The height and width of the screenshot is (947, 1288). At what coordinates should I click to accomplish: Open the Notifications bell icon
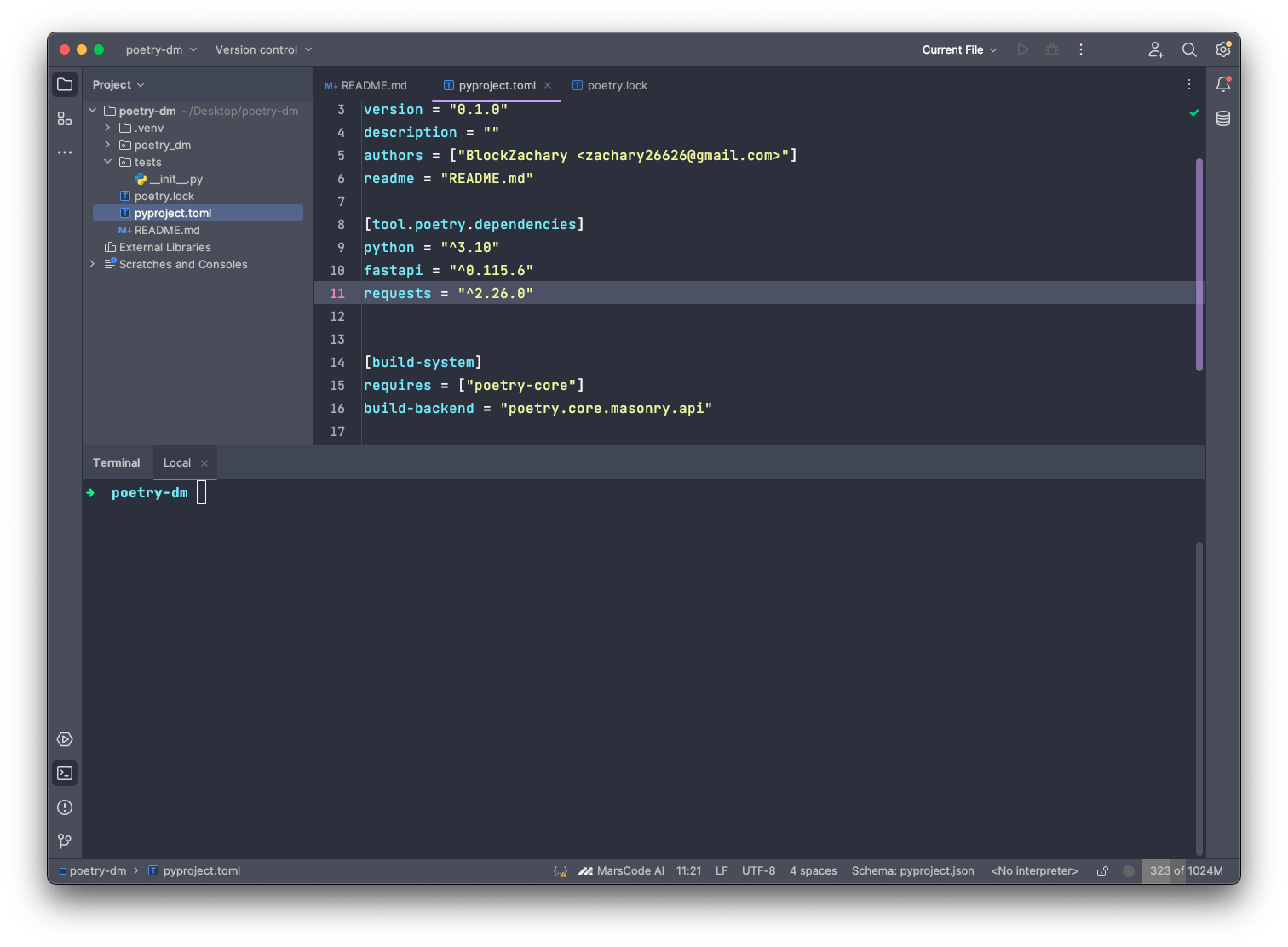point(1223,84)
